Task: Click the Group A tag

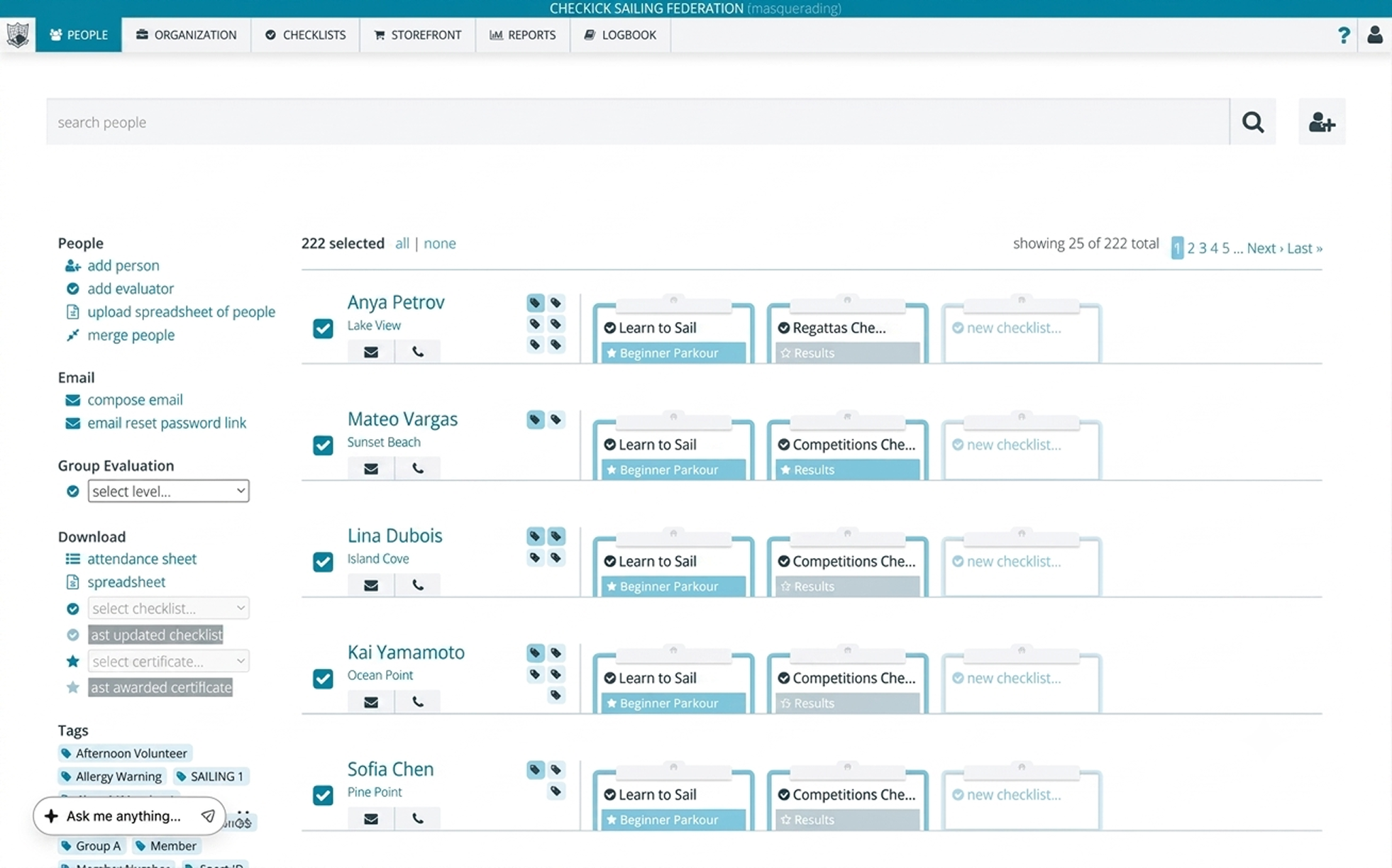Action: [x=92, y=846]
